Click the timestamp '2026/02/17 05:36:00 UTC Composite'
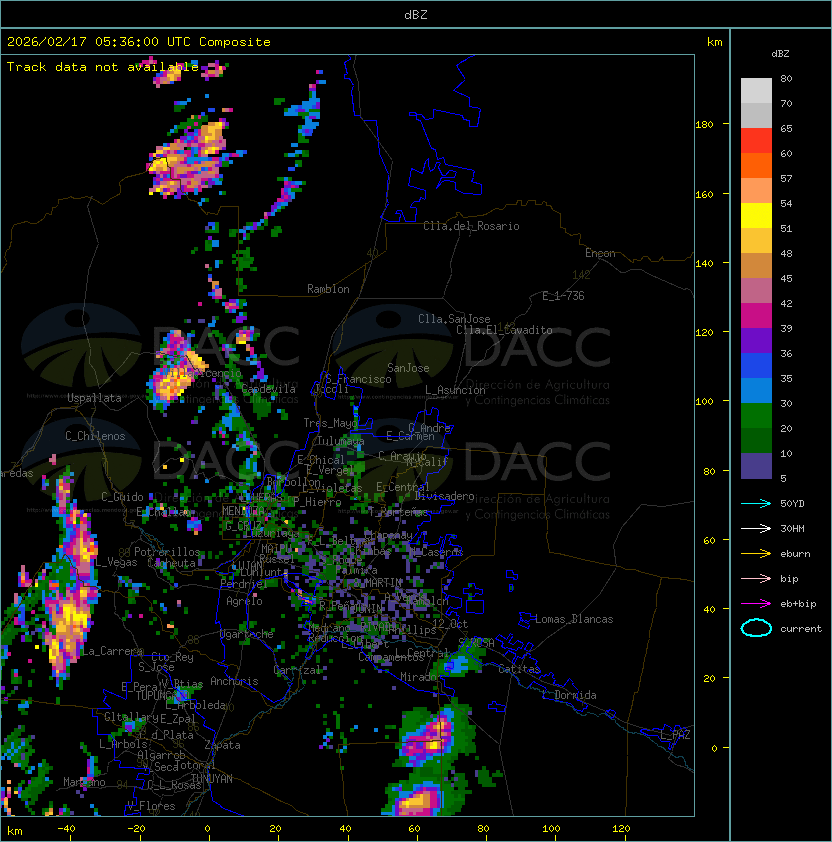The height and width of the screenshot is (842, 832). coord(139,42)
